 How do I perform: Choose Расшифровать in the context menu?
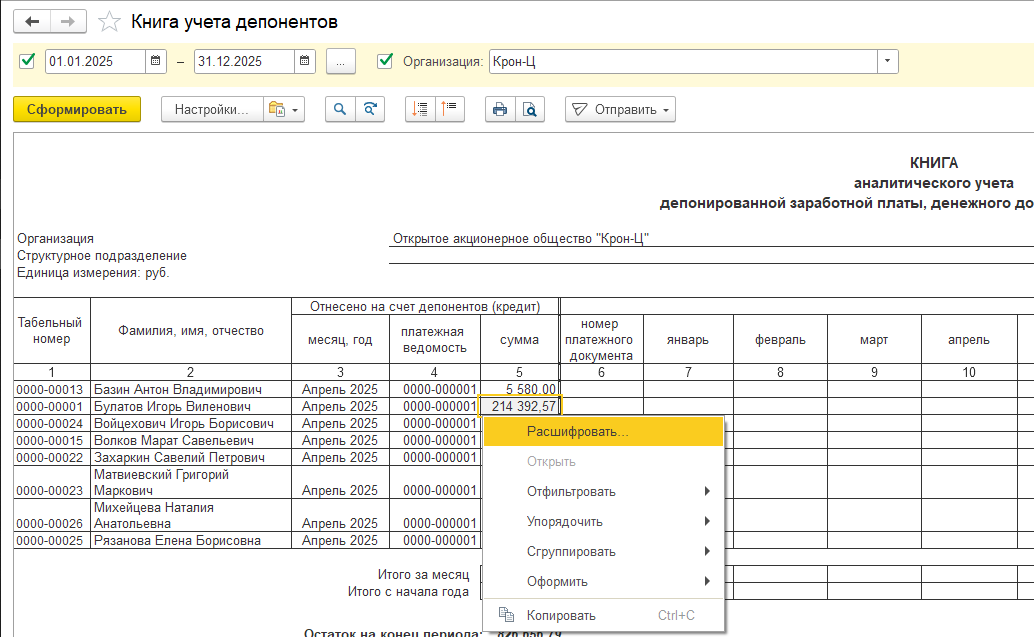(577, 432)
